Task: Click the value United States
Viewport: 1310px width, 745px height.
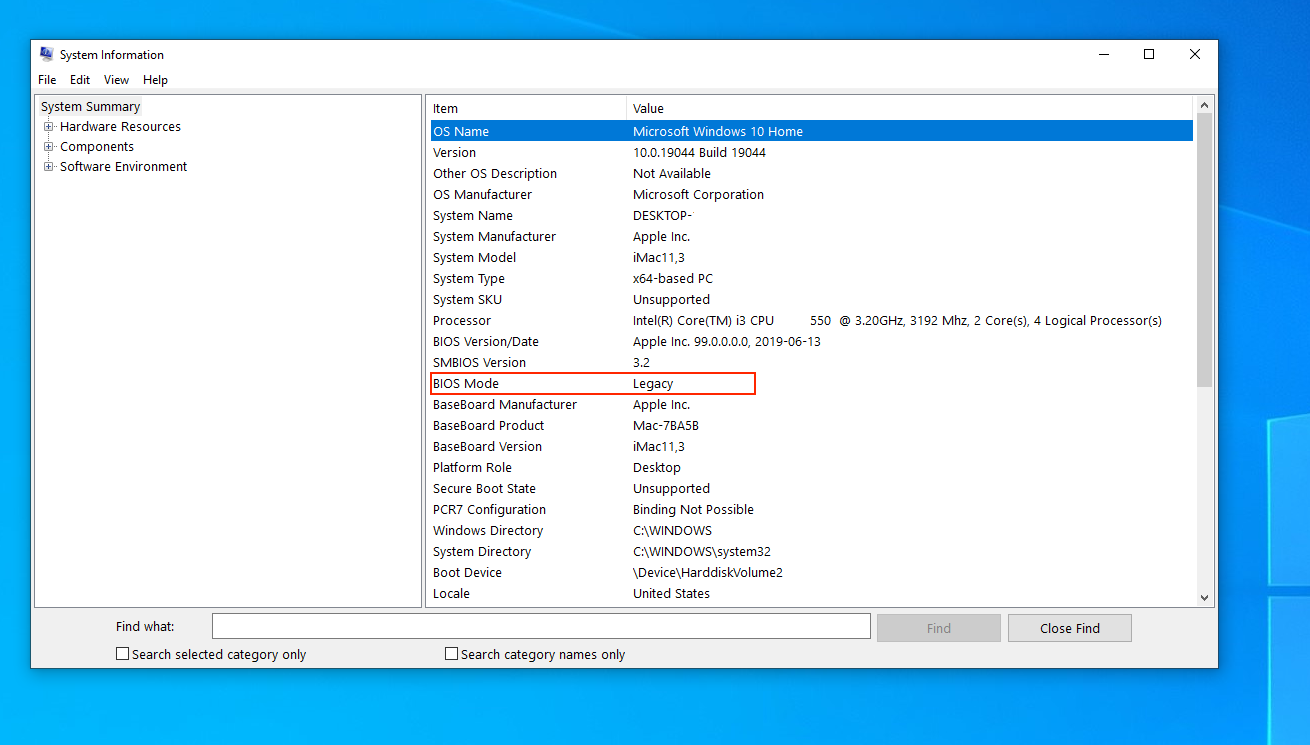Action: [x=671, y=593]
